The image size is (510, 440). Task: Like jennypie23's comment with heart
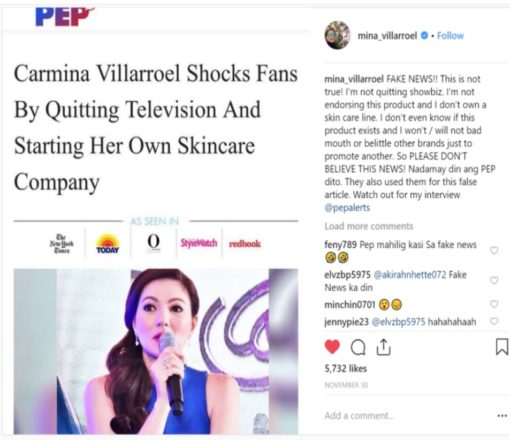(494, 321)
